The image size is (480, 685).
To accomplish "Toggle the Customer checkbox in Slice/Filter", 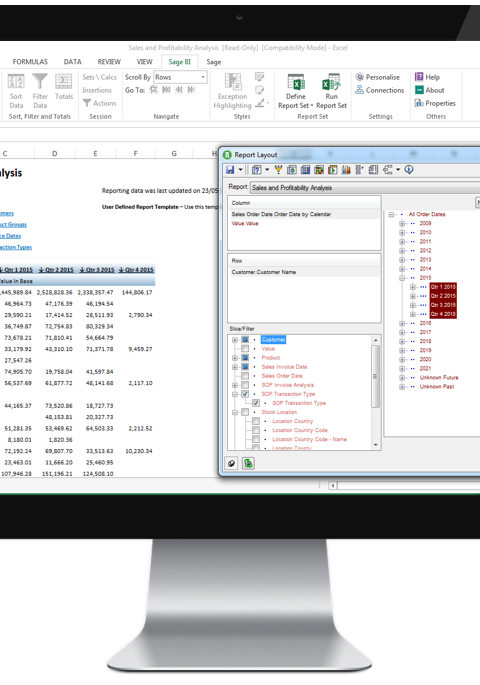I will coord(245,340).
